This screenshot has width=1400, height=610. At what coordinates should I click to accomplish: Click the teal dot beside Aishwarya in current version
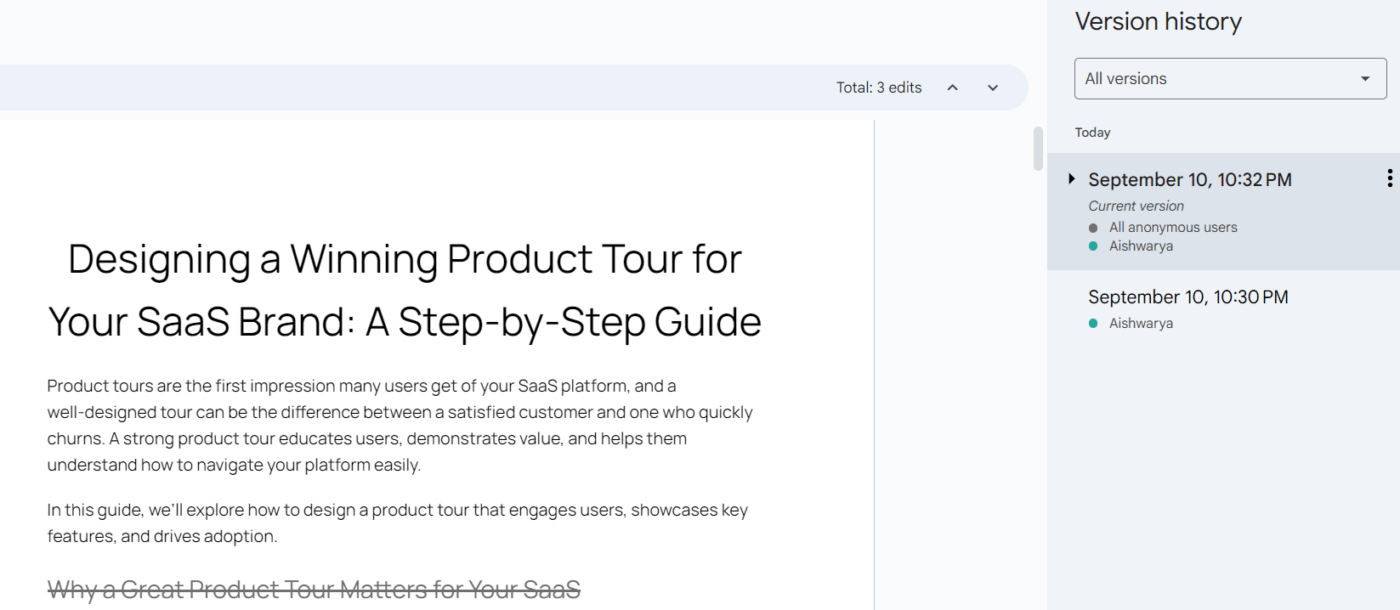pos(1093,246)
